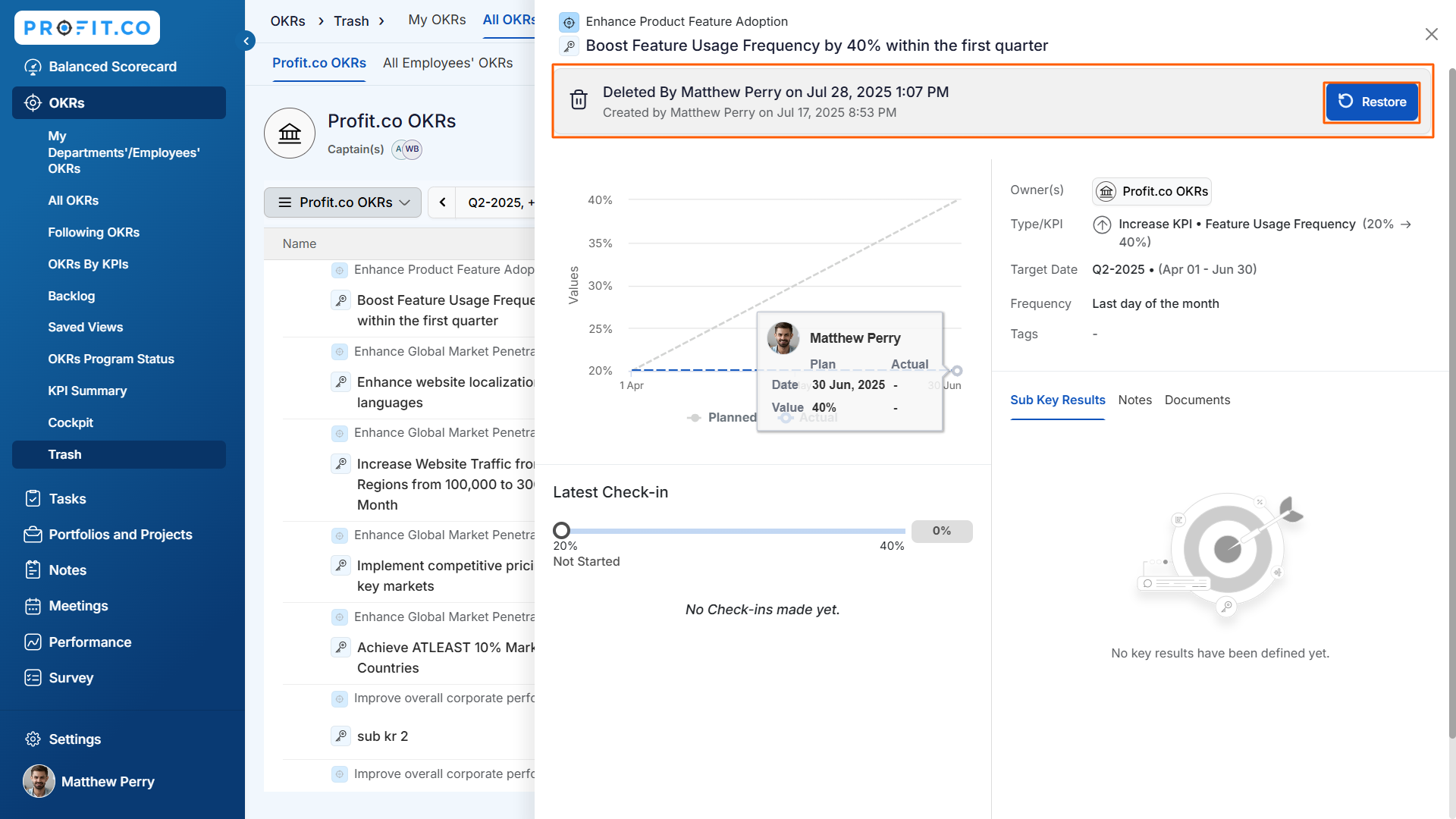Open Settings gear in sidebar
1456x819 pixels.
tap(33, 739)
